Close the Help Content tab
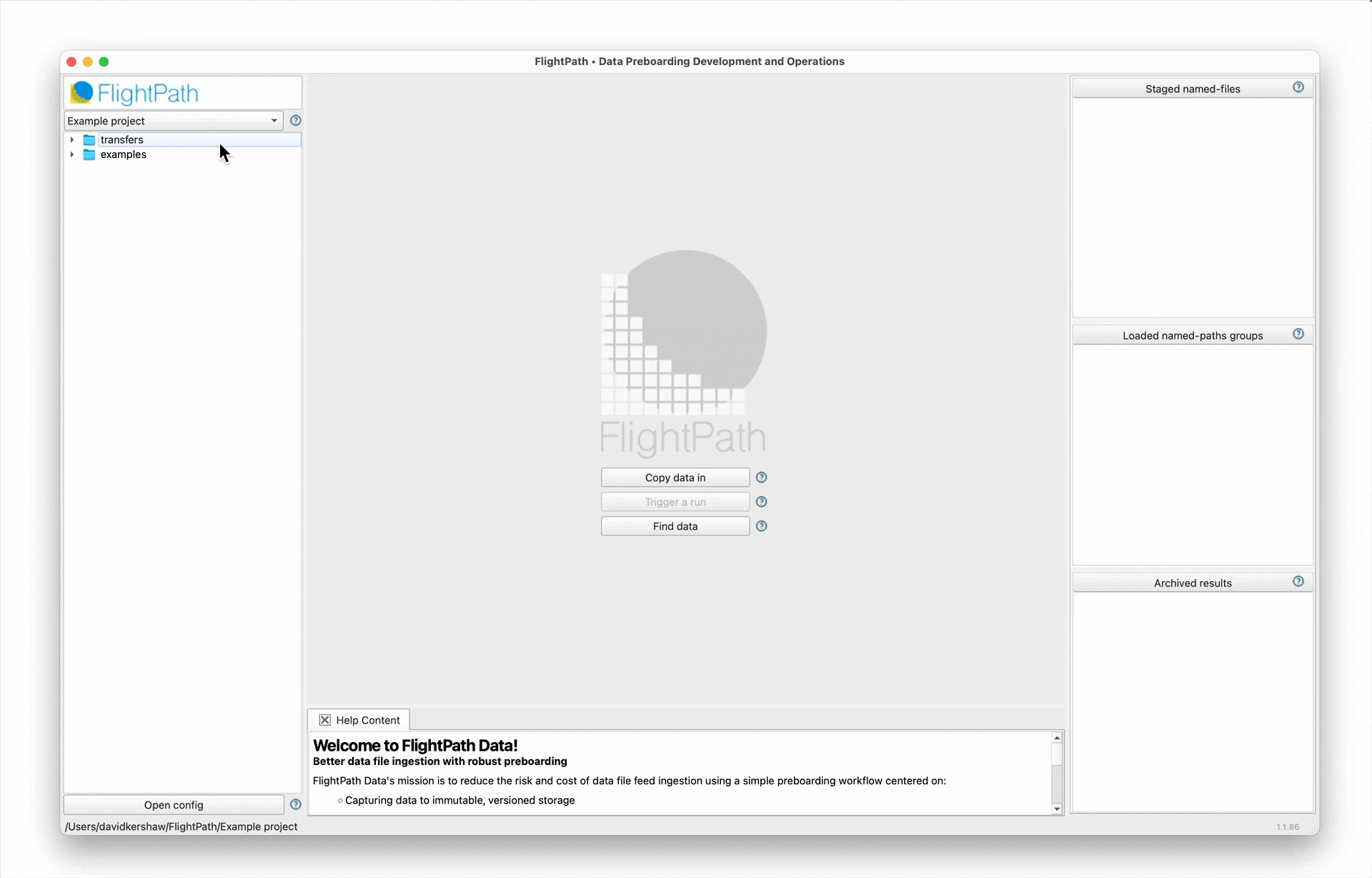Image resolution: width=1372 pixels, height=878 pixels. pos(324,720)
